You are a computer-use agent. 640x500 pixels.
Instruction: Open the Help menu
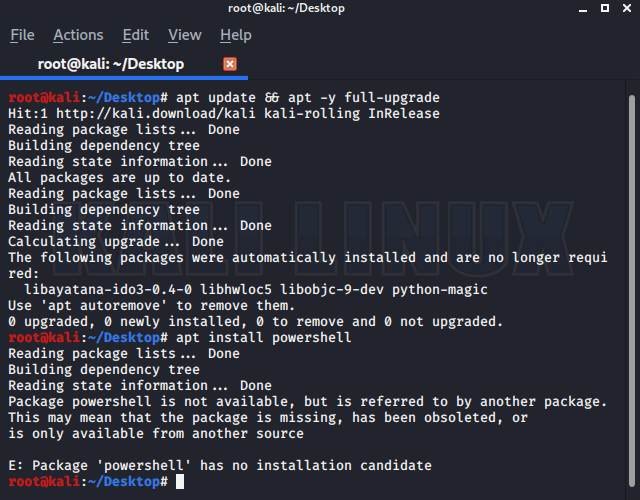235,35
